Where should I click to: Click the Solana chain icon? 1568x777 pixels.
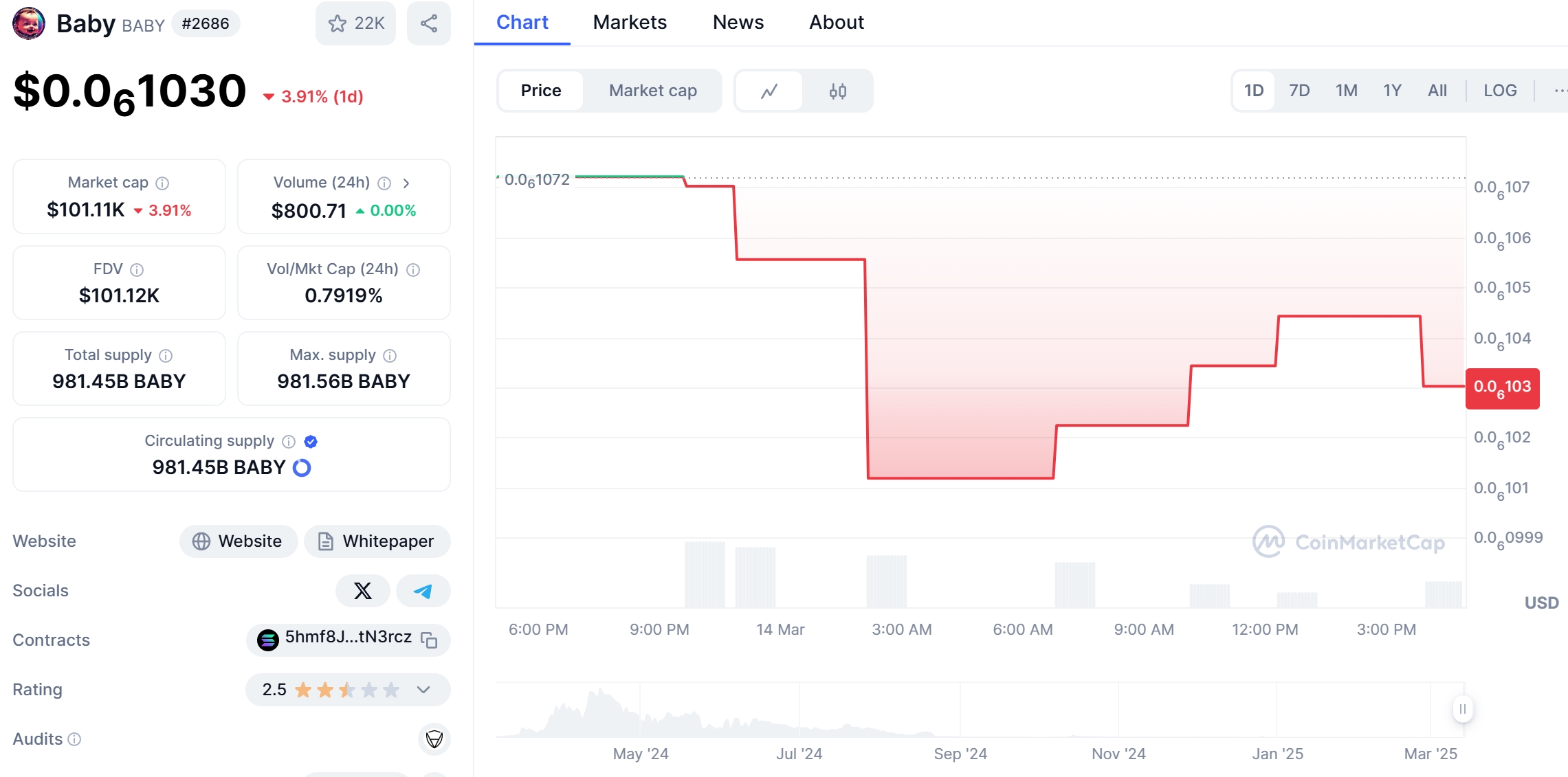pyautogui.click(x=267, y=640)
